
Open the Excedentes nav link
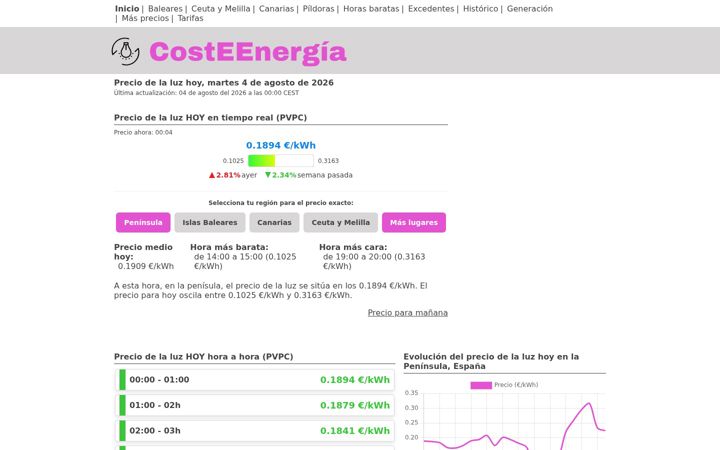[x=431, y=9]
